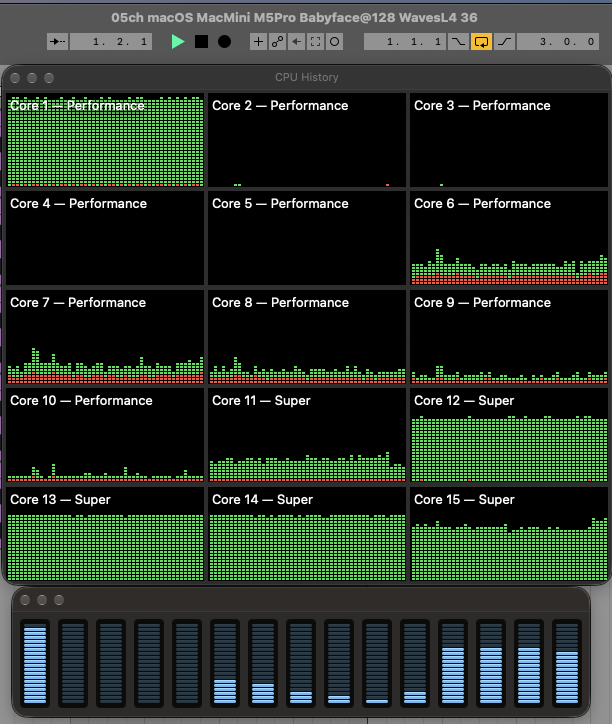Close the blue CPU meter window
This screenshot has height=724, width=612.
pyautogui.click(x=25, y=600)
